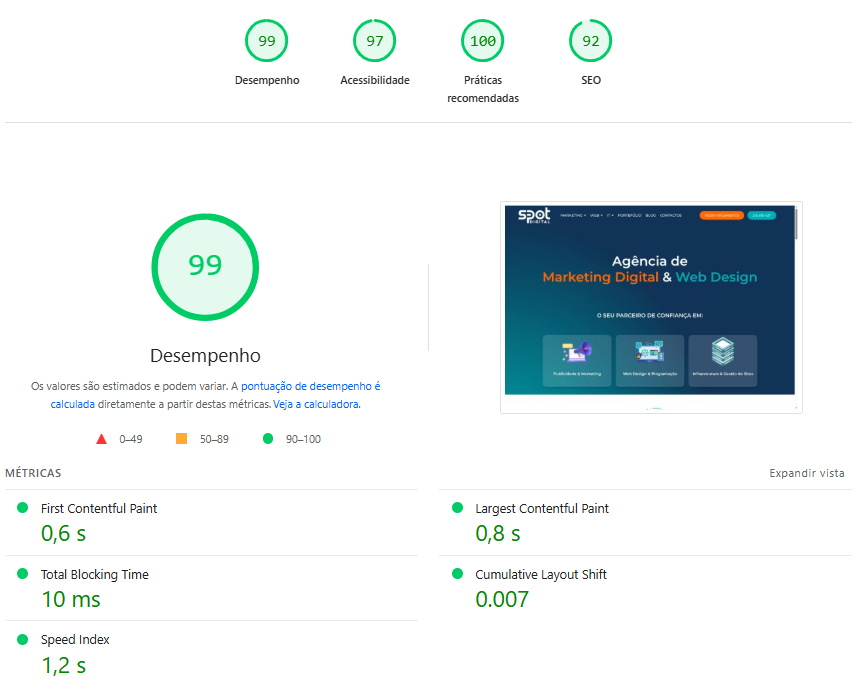
Task: Click the 100 Práticas recomendadas score gauge
Action: pyautogui.click(x=483, y=41)
